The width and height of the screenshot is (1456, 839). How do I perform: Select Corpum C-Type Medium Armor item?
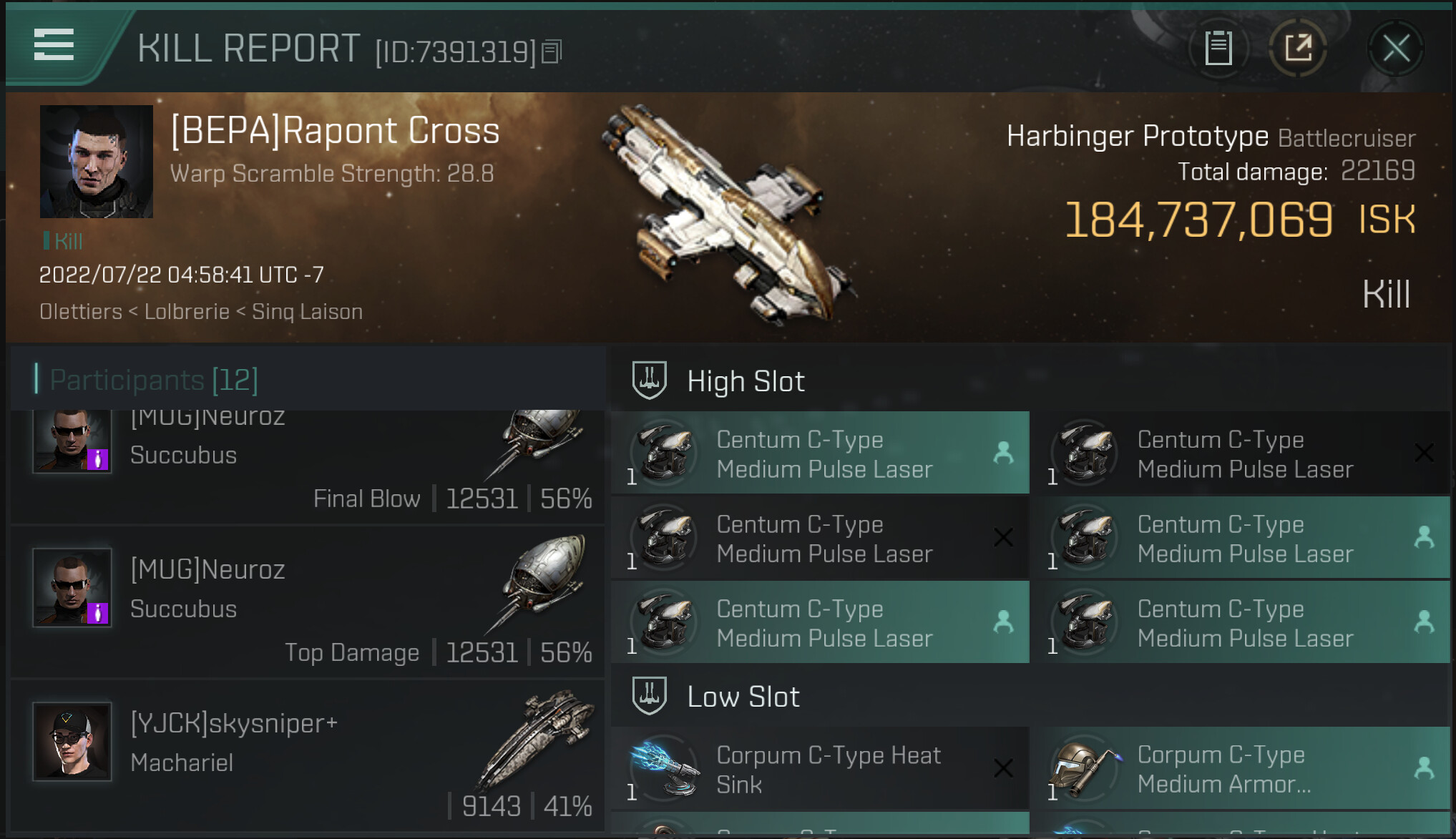coord(1224,770)
